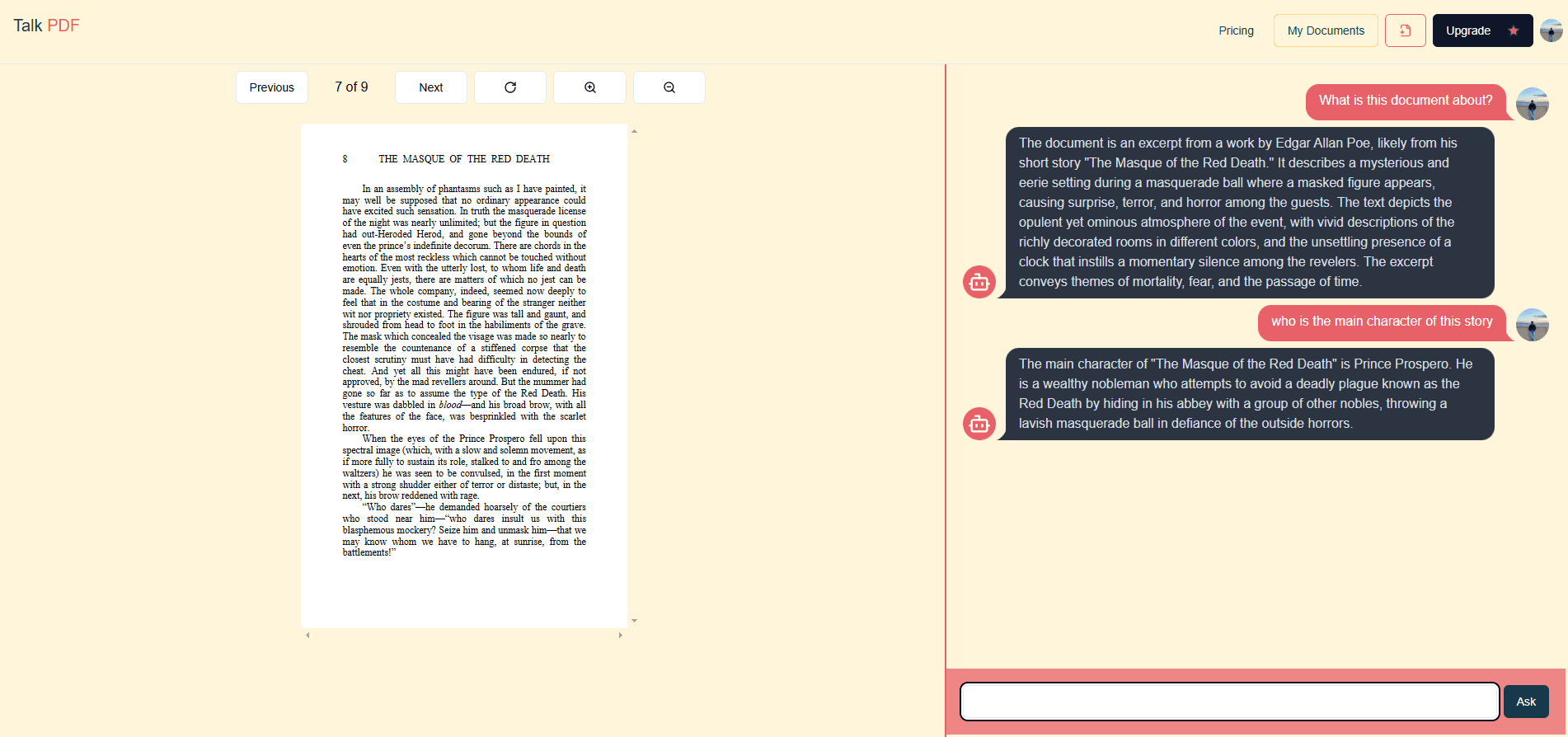Screen dimensions: 1568x737
Task: Click the chat question input field
Action: pyautogui.click(x=1229, y=702)
